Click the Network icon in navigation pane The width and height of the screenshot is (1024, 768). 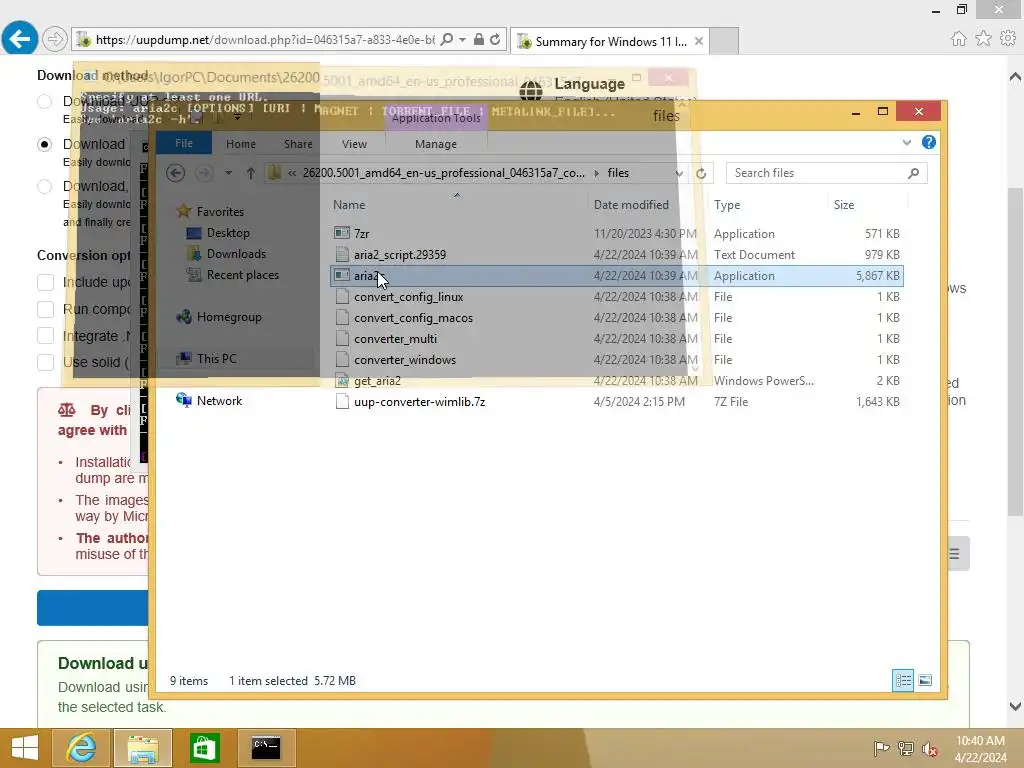(x=184, y=400)
